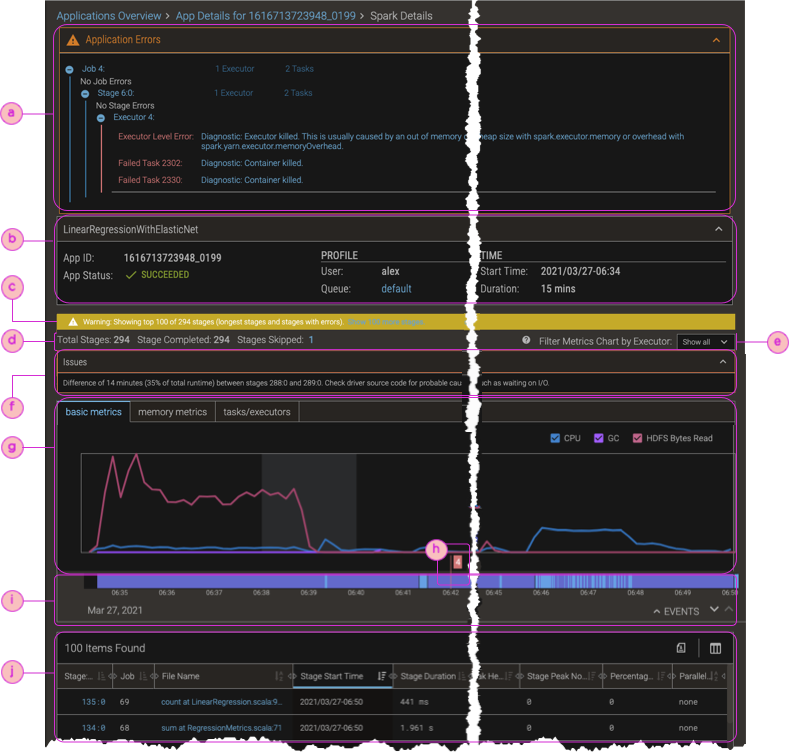This screenshot has height=752, width=789.
Task: Click the Stages Skipped count 1
Action: coord(311,340)
